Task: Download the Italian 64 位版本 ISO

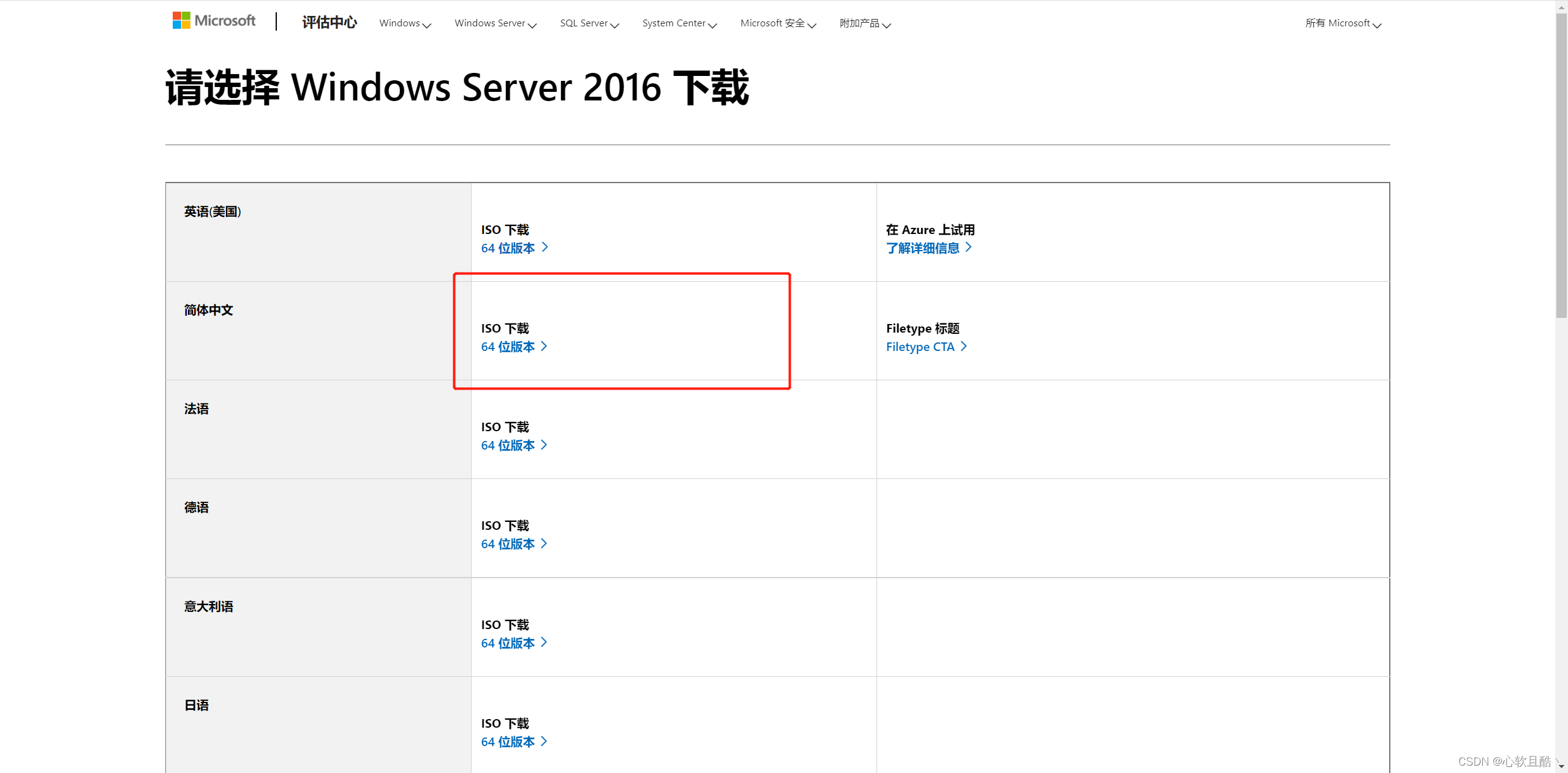Action: [508, 643]
